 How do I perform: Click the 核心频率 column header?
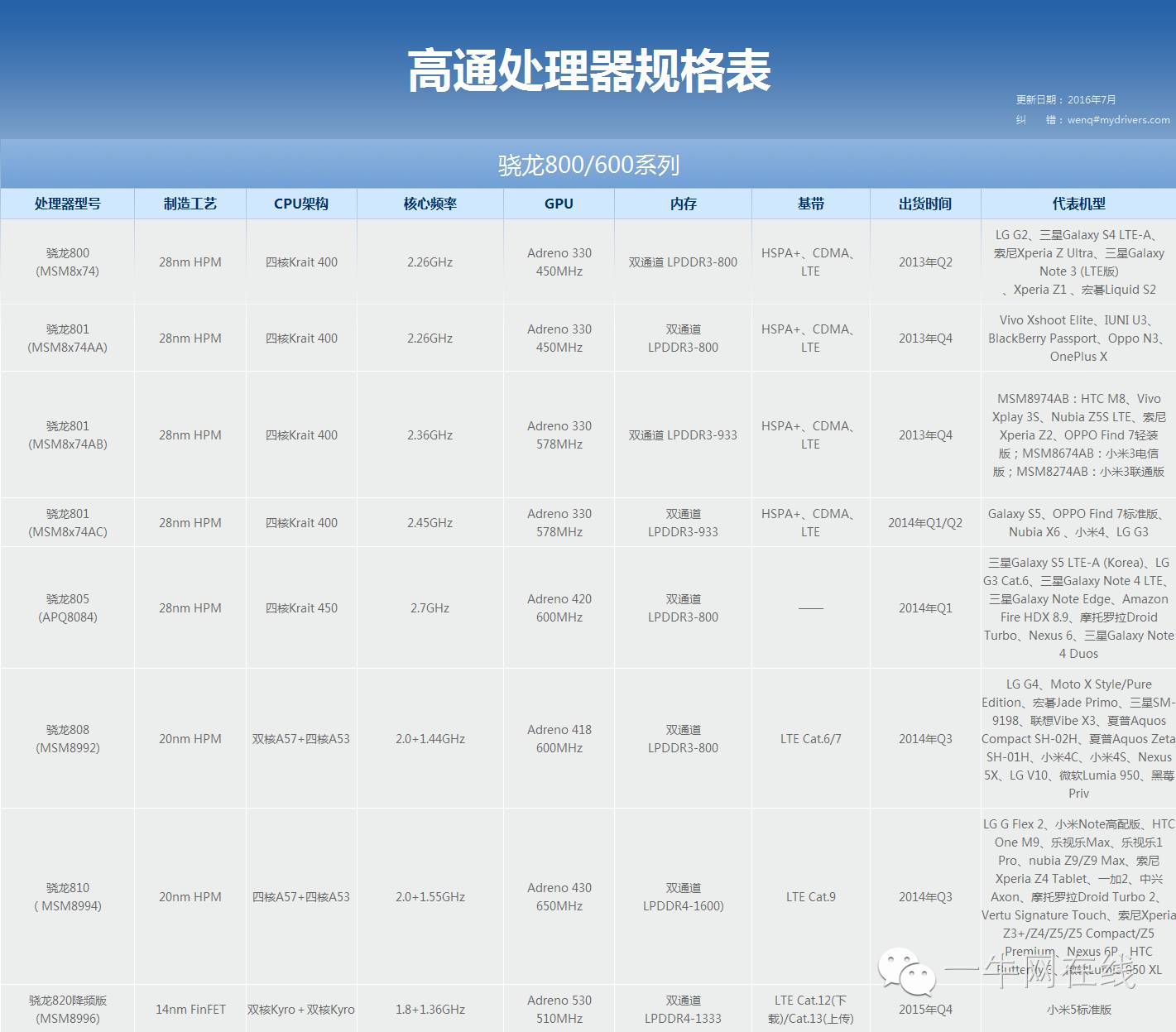click(x=430, y=204)
